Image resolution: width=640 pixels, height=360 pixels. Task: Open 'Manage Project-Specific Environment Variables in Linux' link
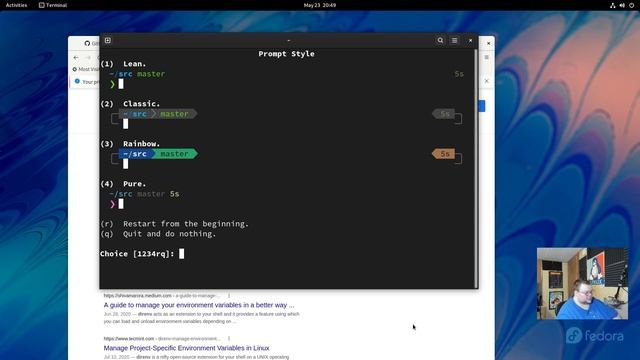pyautogui.click(x=186, y=348)
